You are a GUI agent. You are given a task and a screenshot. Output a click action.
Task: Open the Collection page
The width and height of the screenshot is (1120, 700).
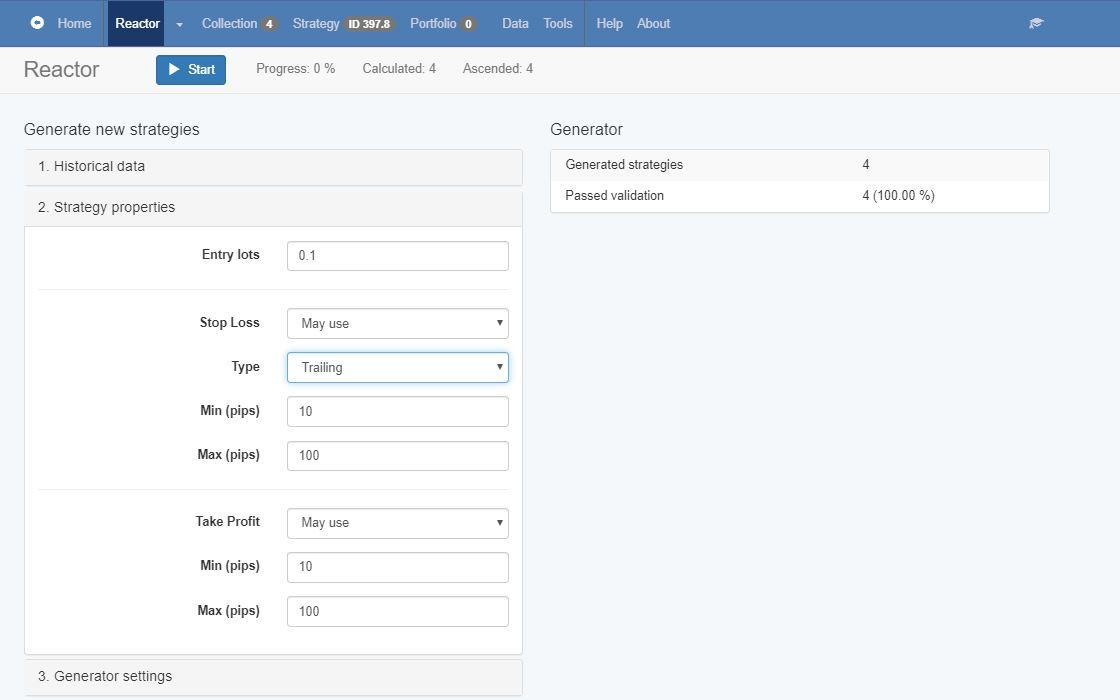coord(239,24)
